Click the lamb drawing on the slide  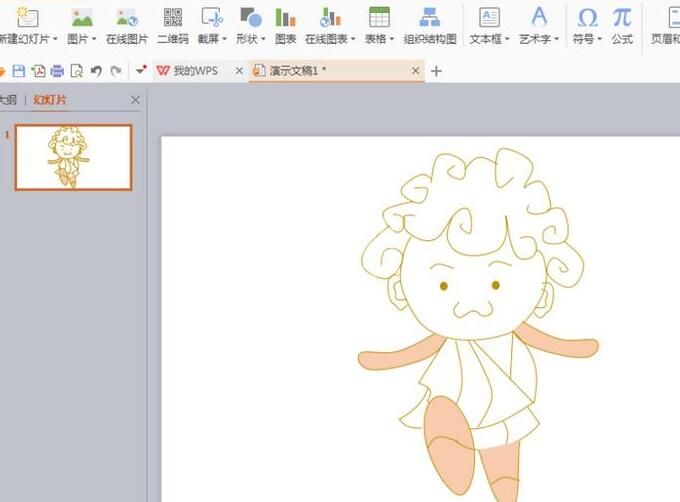[x=478, y=324]
